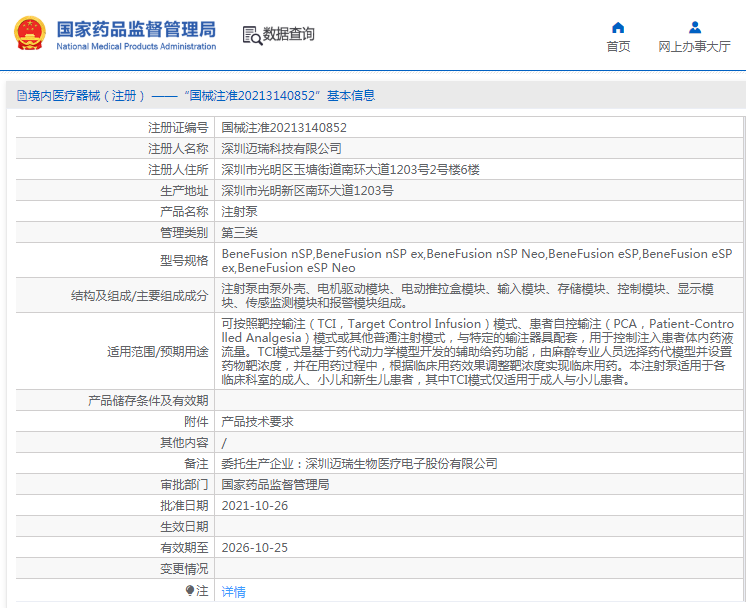This screenshot has height=608, width=746.
Task: Click the 产品储存条件及有效期 label
Action: 148,401
